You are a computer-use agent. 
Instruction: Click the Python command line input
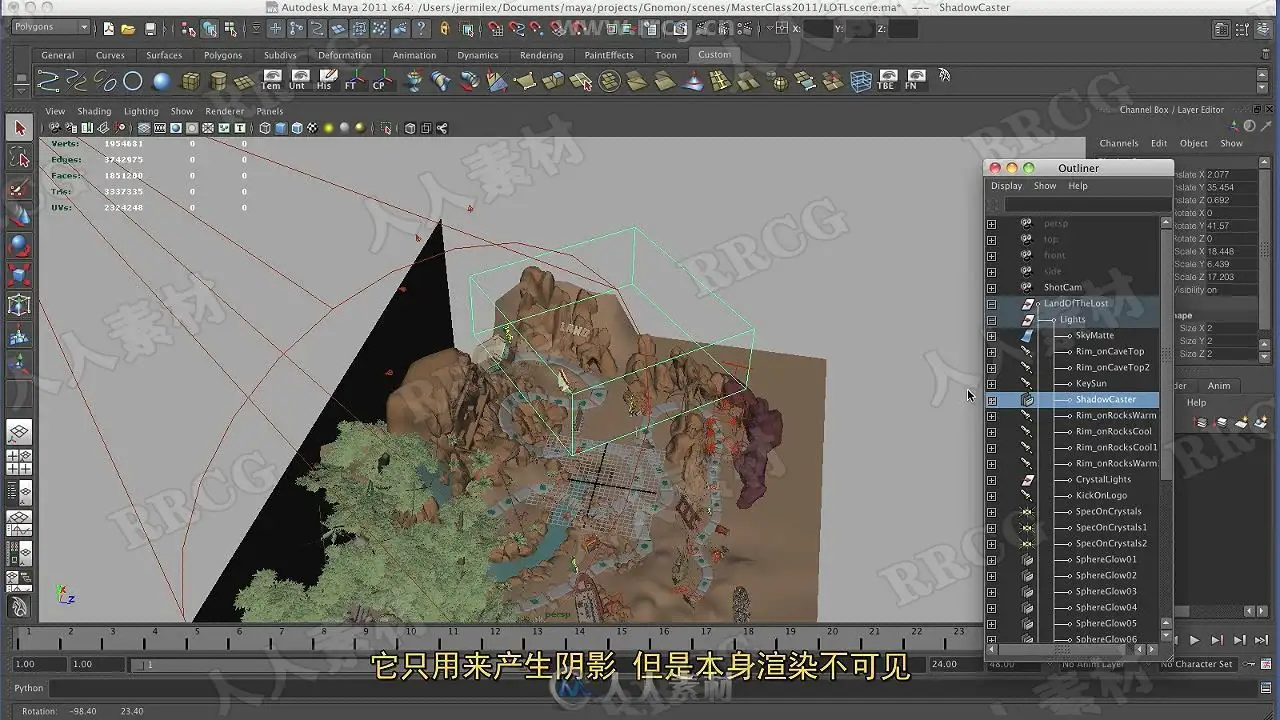(x=655, y=688)
